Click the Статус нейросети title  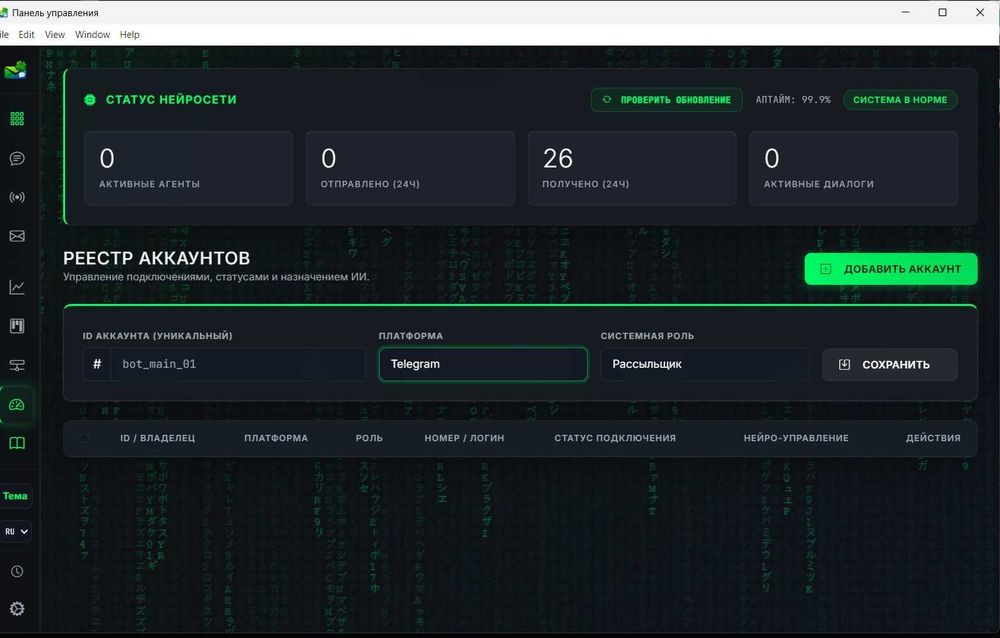click(x=171, y=100)
